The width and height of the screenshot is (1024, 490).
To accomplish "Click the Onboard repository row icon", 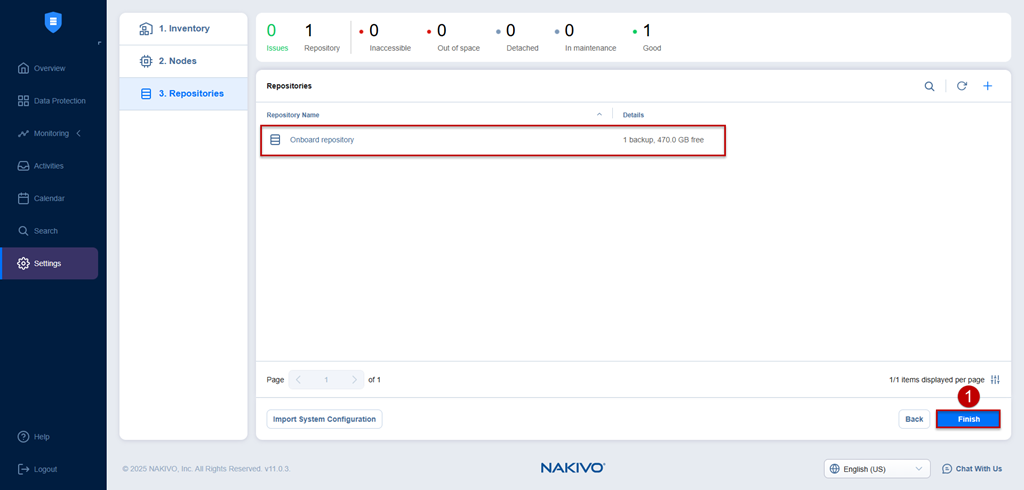I will tap(275, 140).
